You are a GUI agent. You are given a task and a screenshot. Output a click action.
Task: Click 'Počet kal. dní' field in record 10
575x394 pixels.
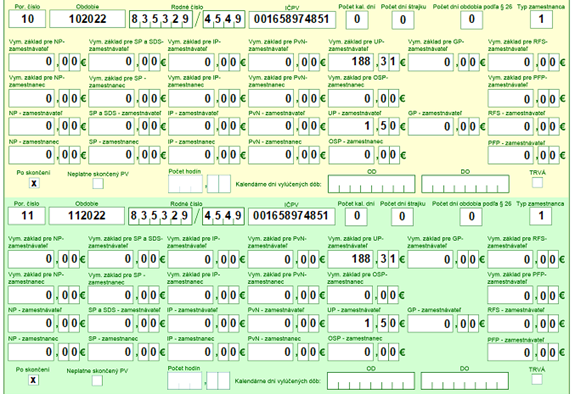click(357, 20)
